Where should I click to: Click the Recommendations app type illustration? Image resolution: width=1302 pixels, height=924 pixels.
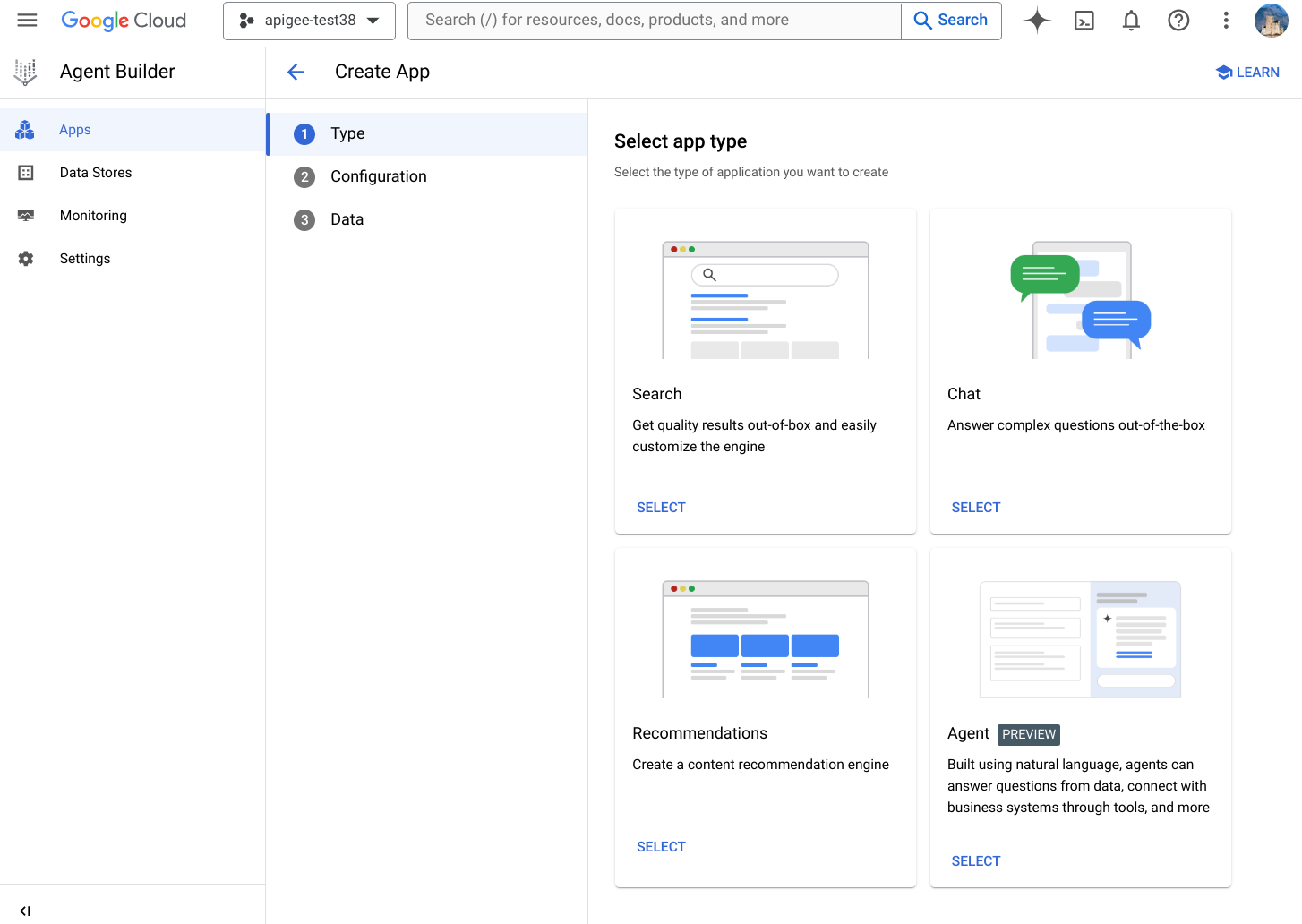pyautogui.click(x=766, y=639)
